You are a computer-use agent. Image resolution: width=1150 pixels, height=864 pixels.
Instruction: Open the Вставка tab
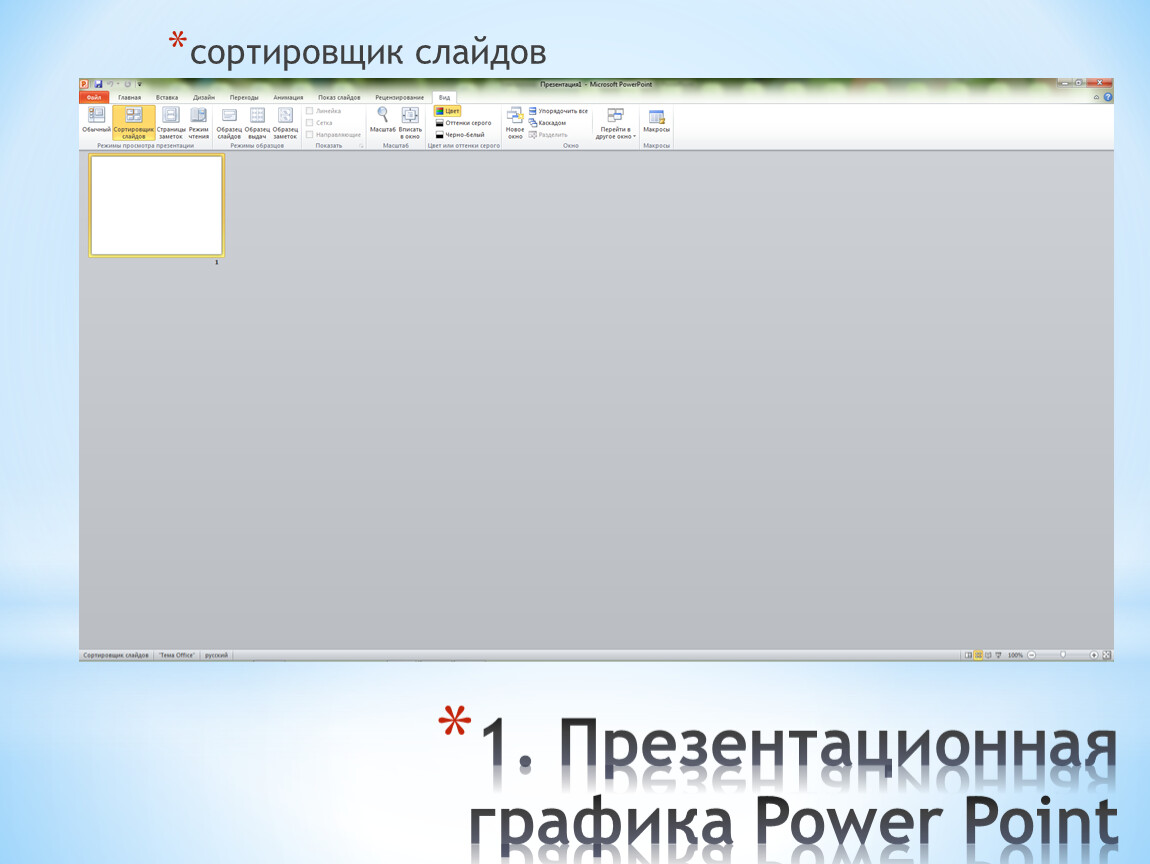tap(166, 97)
